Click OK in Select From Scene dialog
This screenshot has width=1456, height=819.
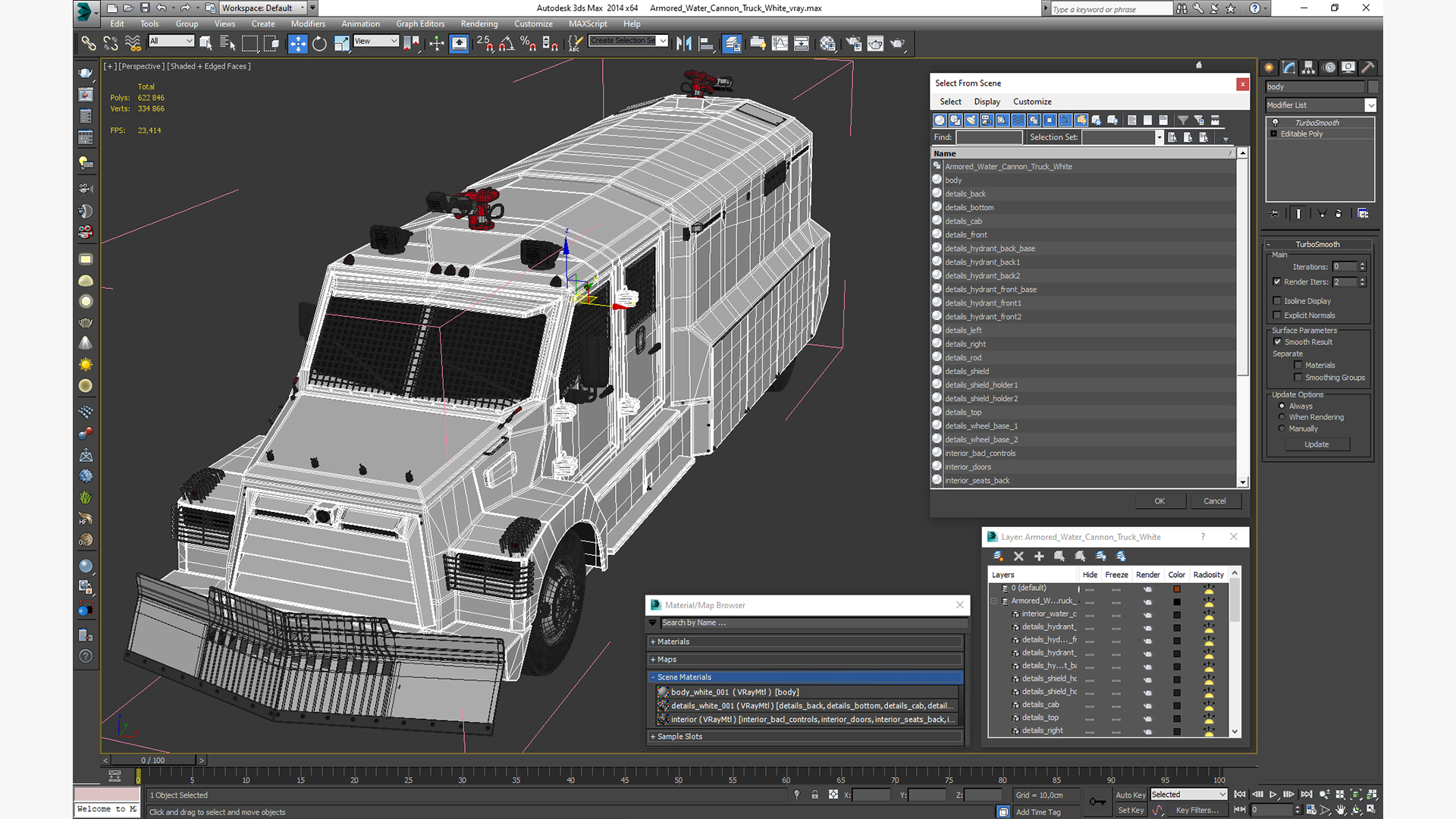click(x=1159, y=501)
